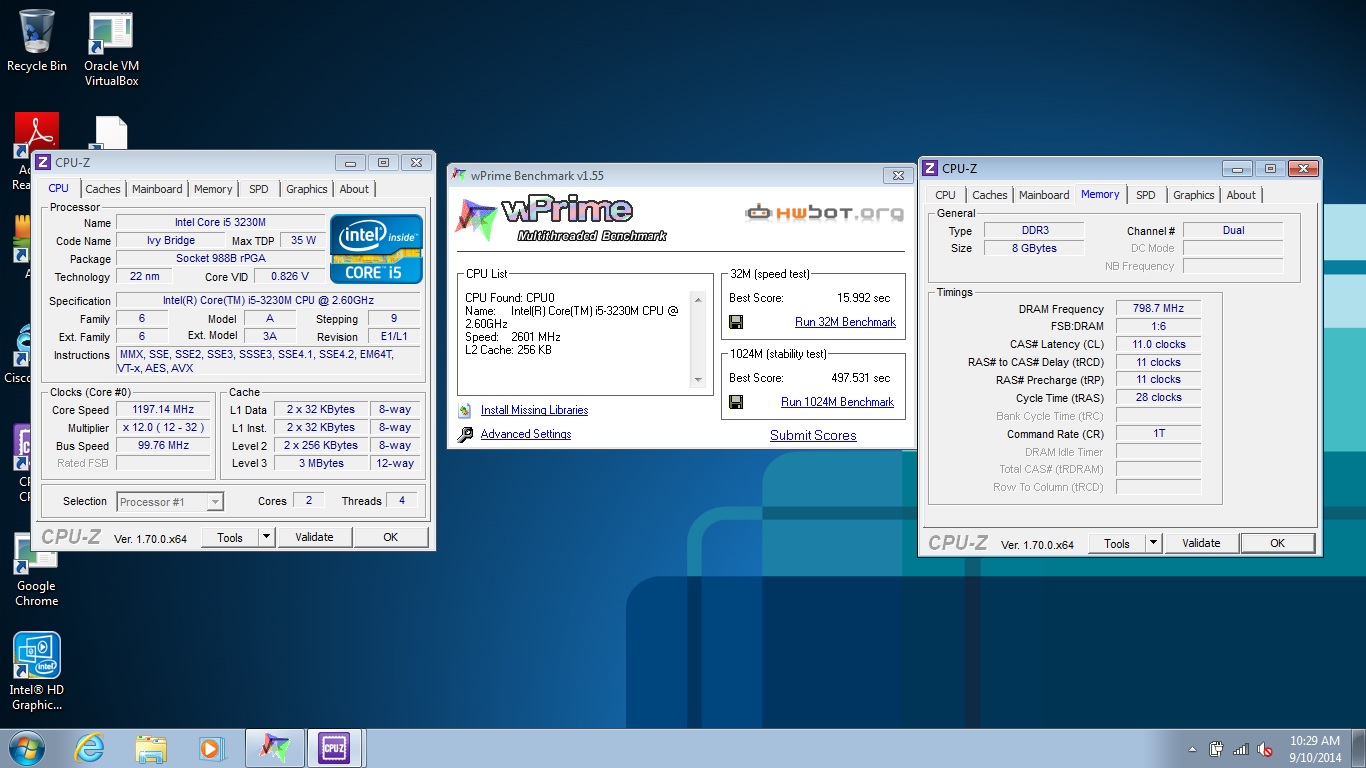The width and height of the screenshot is (1366, 768).
Task: Click CPU-Z title icon in left window
Action: [x=43, y=162]
